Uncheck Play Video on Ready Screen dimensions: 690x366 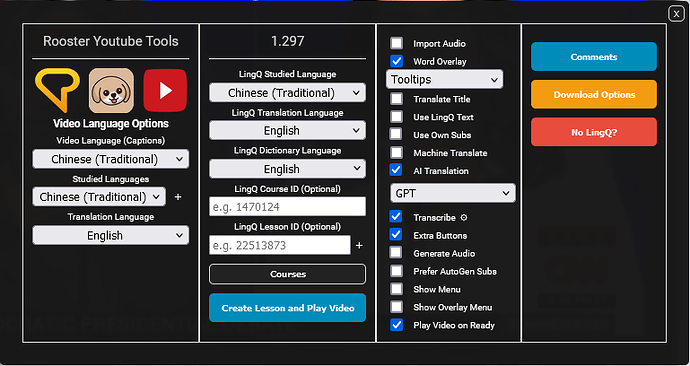pyautogui.click(x=396, y=325)
